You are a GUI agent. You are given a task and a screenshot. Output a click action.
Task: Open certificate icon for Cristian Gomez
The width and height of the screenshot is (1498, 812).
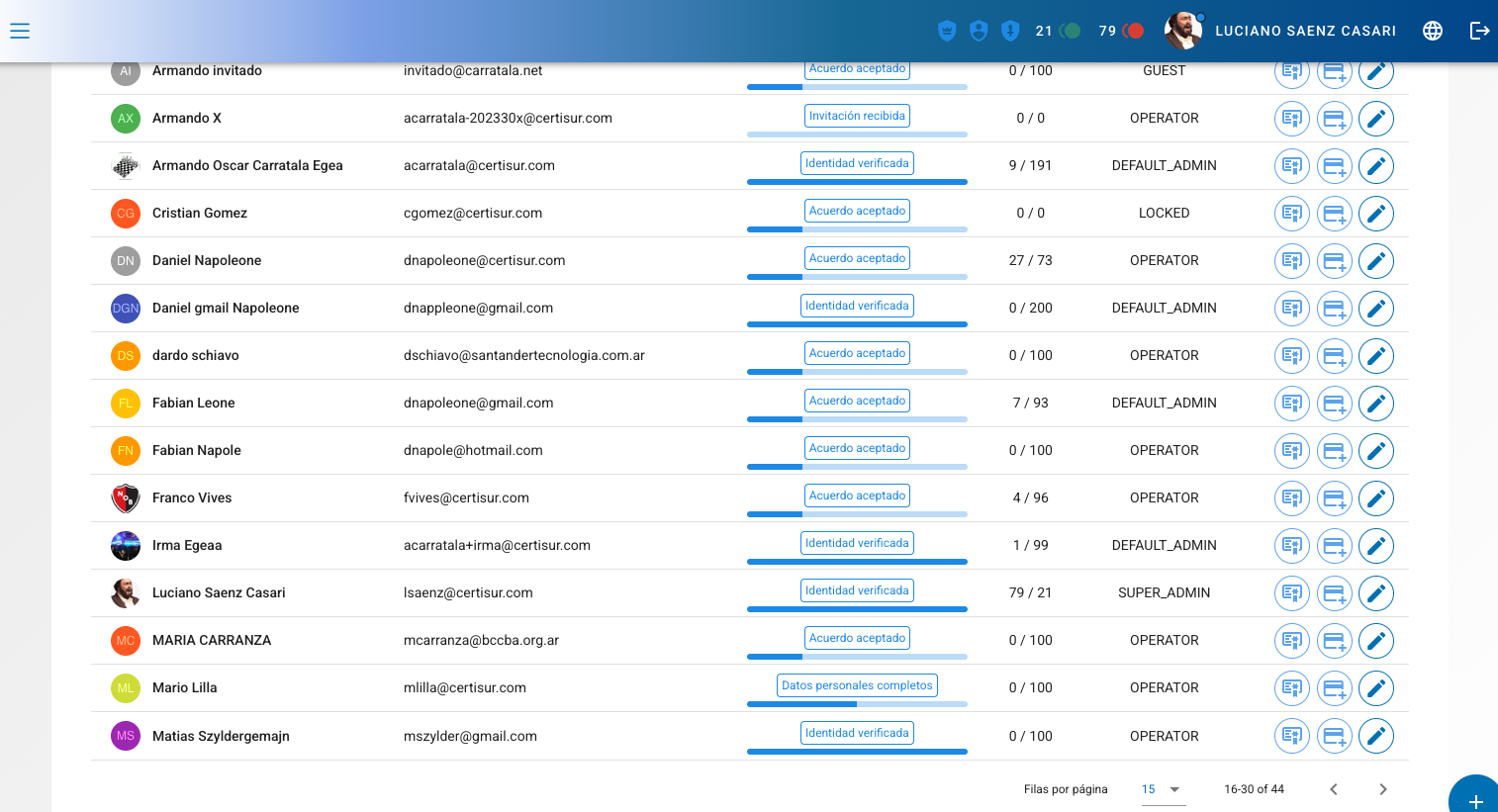pos(1291,214)
